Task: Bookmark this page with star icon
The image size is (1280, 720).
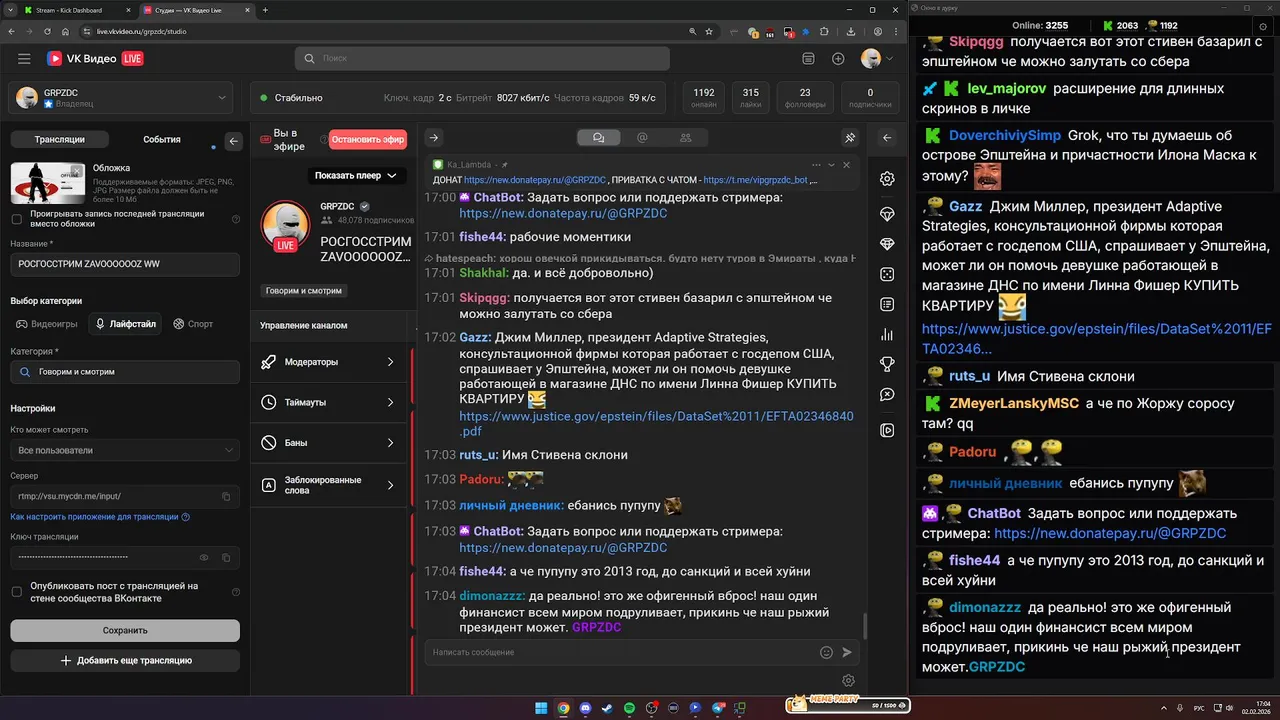Action: 711,31
